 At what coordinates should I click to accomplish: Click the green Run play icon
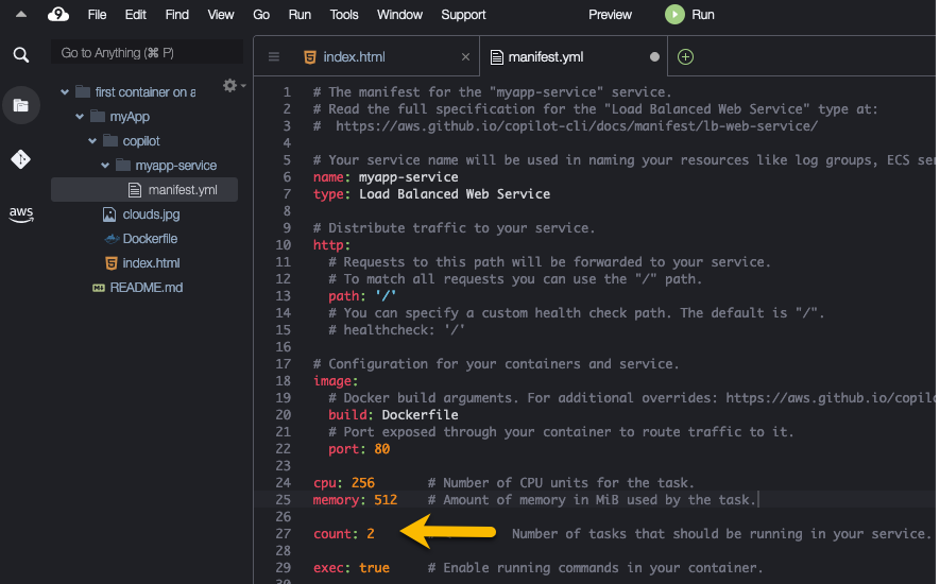click(x=675, y=14)
